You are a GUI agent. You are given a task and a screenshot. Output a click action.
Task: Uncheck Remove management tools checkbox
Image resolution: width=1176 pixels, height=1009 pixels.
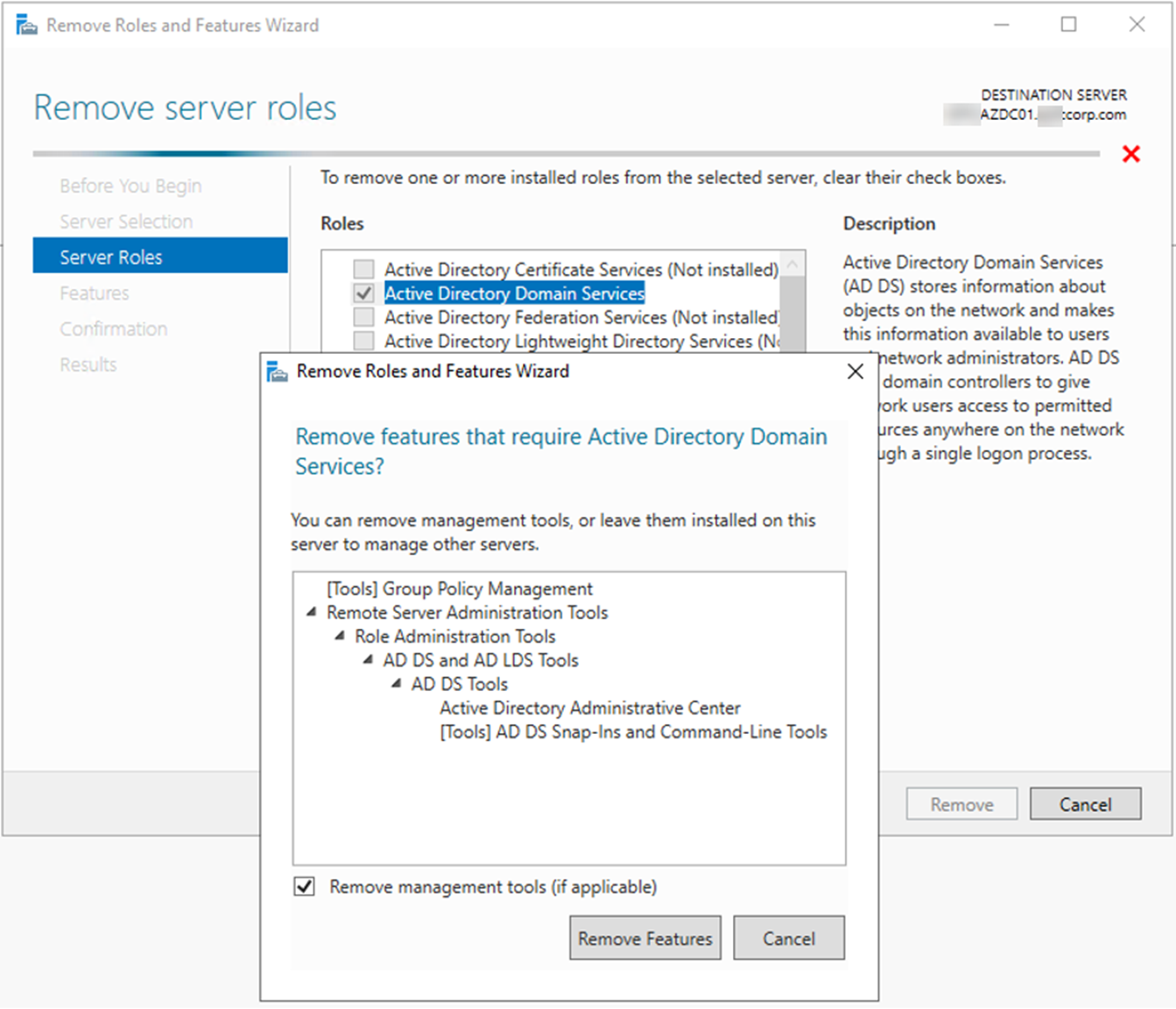pos(305,886)
